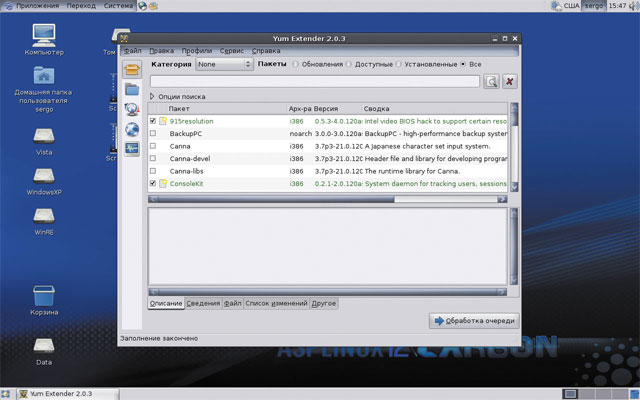The image size is (640, 400).
Task: Open the Категория dropdown showing None
Action: pyautogui.click(x=224, y=64)
